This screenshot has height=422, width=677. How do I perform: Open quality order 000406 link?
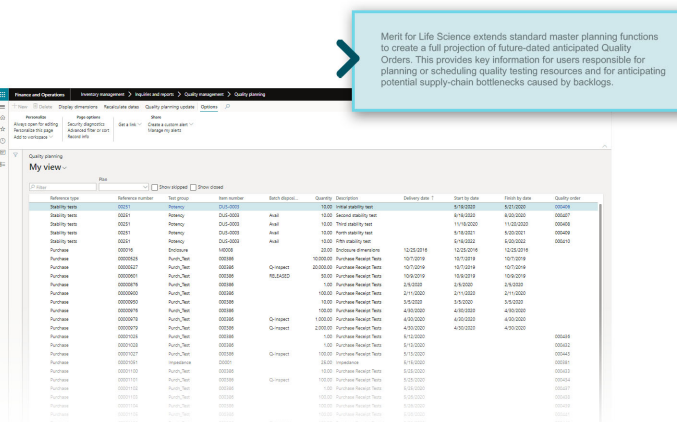[x=562, y=207]
